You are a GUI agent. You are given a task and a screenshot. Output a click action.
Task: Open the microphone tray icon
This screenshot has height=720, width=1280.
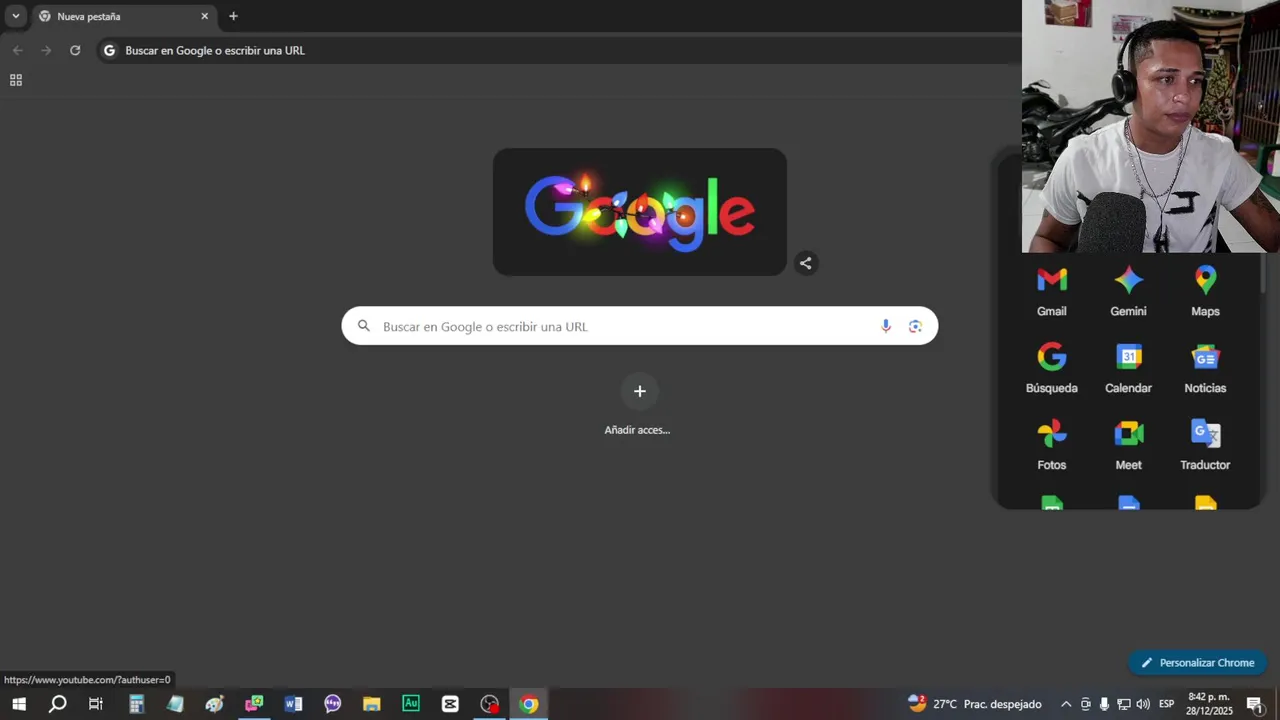[x=1104, y=704]
